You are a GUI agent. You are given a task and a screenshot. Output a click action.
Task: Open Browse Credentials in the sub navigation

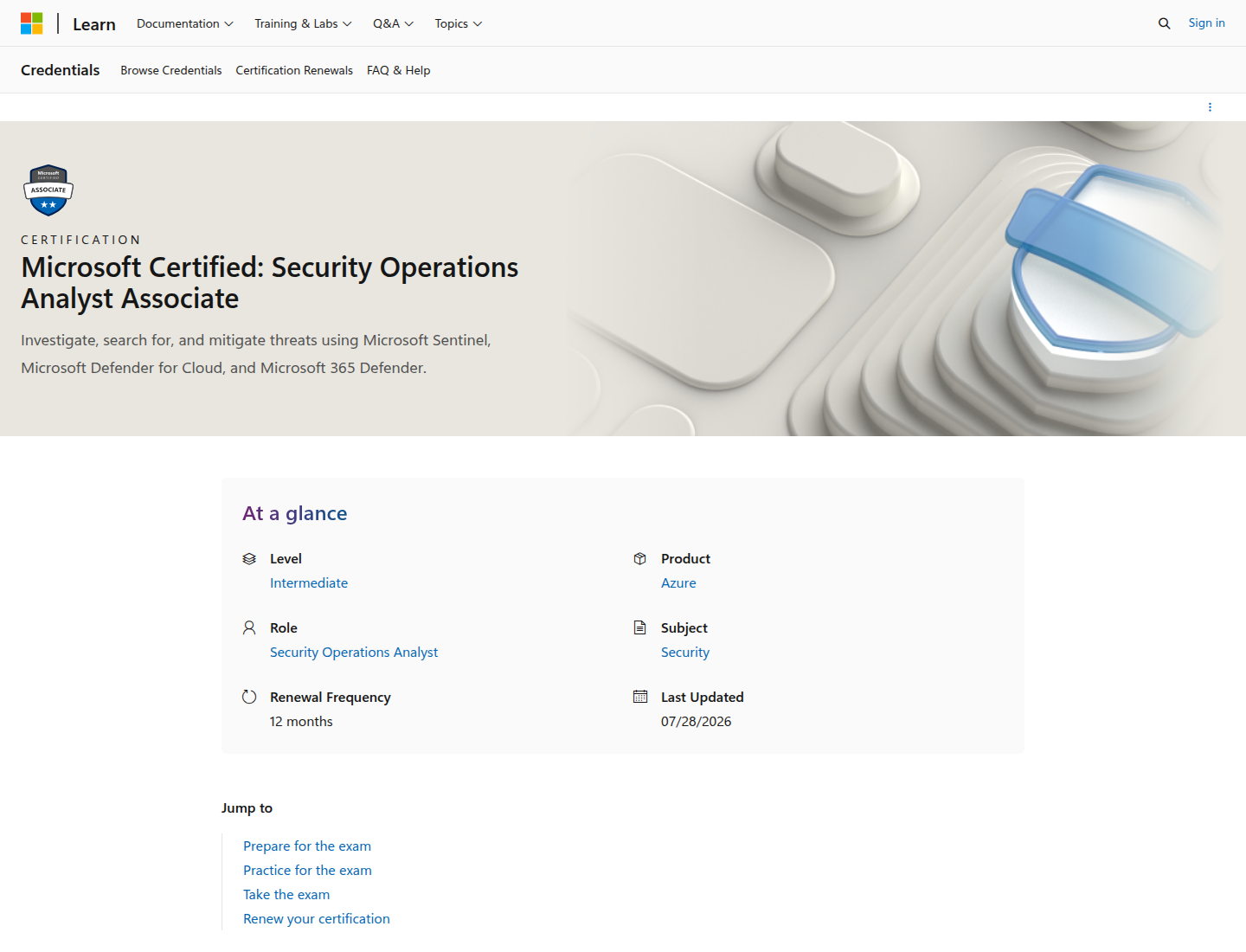pyautogui.click(x=171, y=70)
